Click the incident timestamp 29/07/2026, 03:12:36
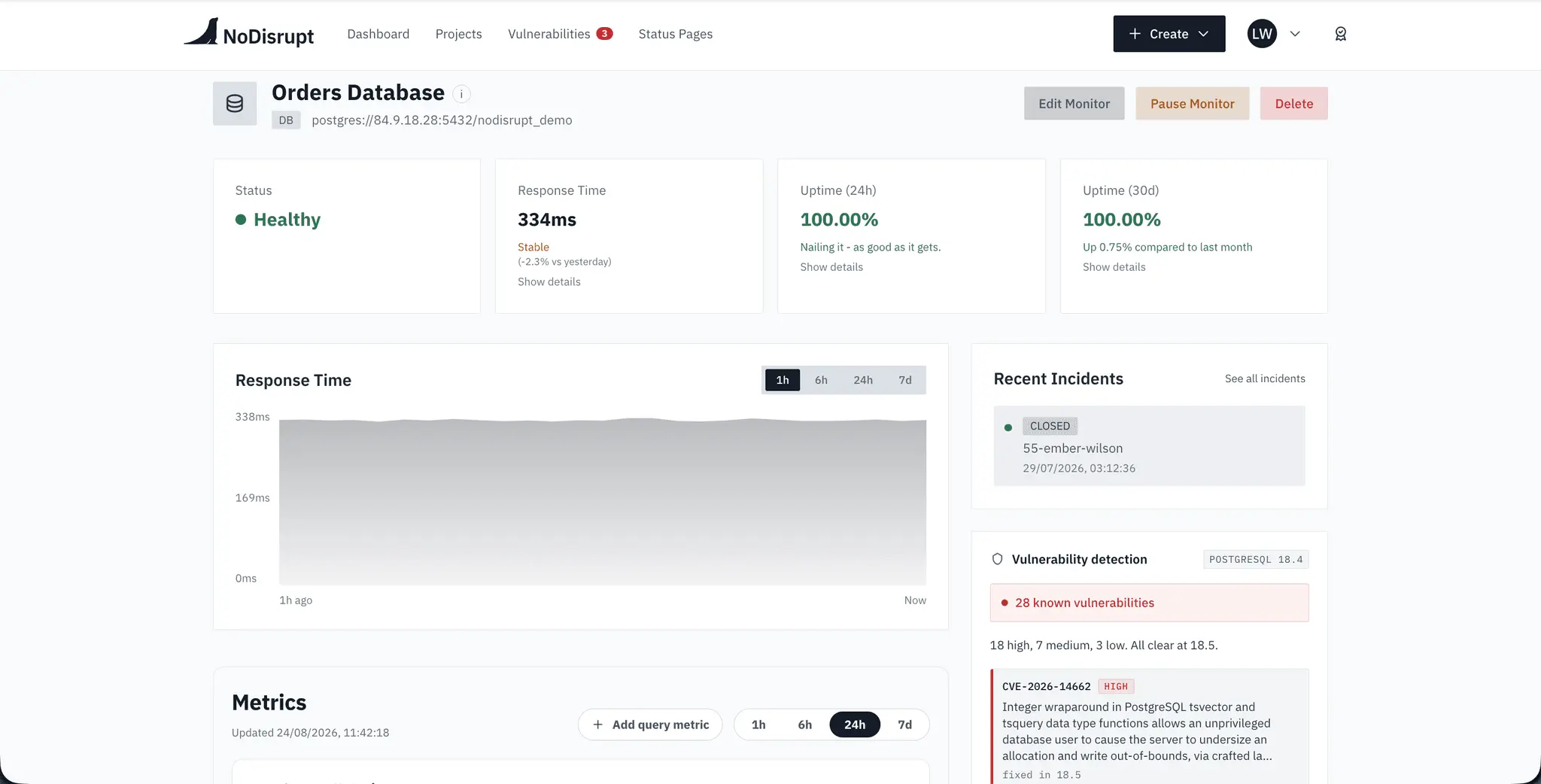The image size is (1541, 784). [x=1079, y=468]
